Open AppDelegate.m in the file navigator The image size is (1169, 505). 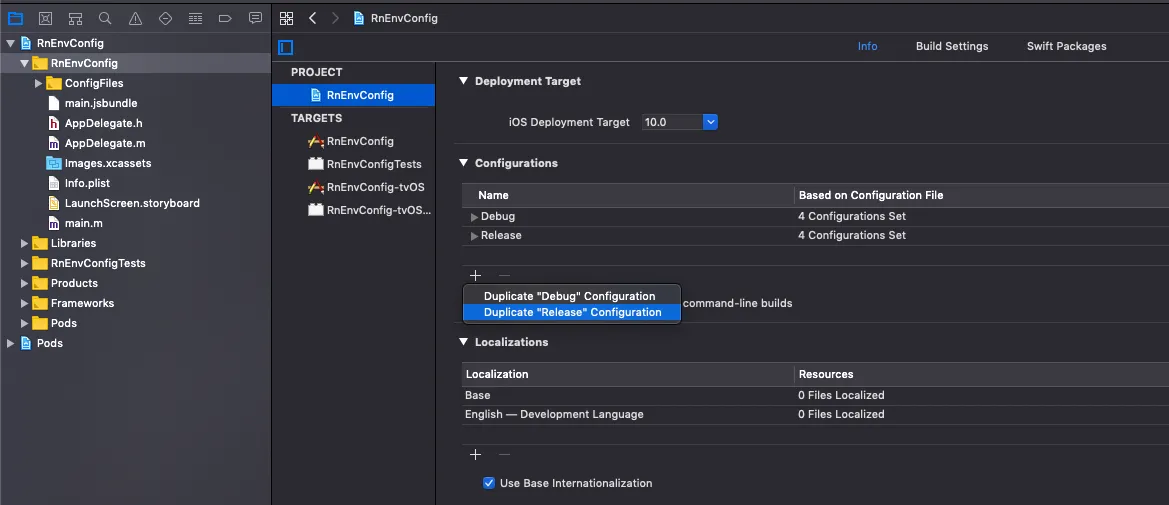pyautogui.click(x=105, y=143)
